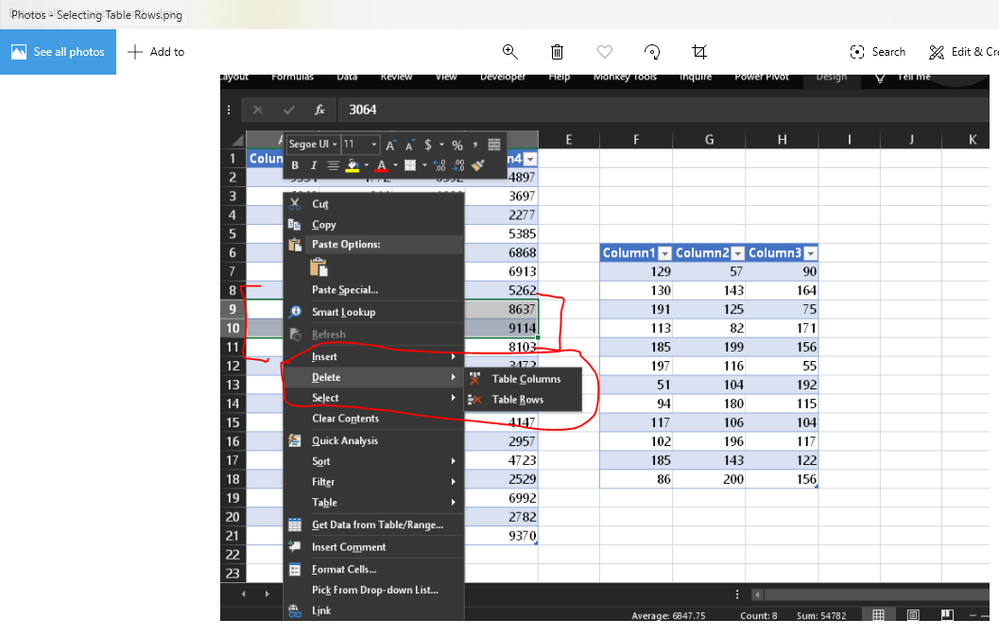Choose Pick From Drop-down List
The height and width of the screenshot is (636, 999).
point(373,589)
